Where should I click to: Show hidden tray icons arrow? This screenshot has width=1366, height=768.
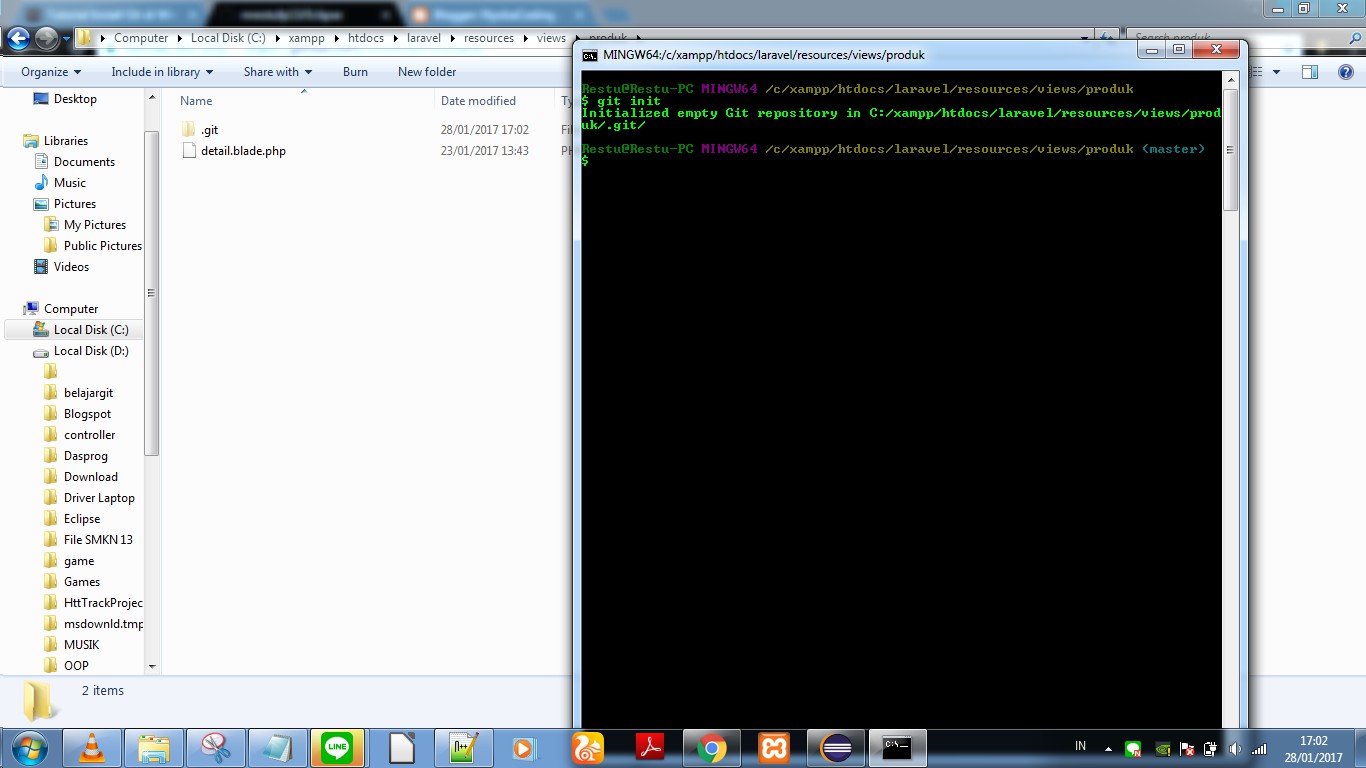(x=1108, y=748)
